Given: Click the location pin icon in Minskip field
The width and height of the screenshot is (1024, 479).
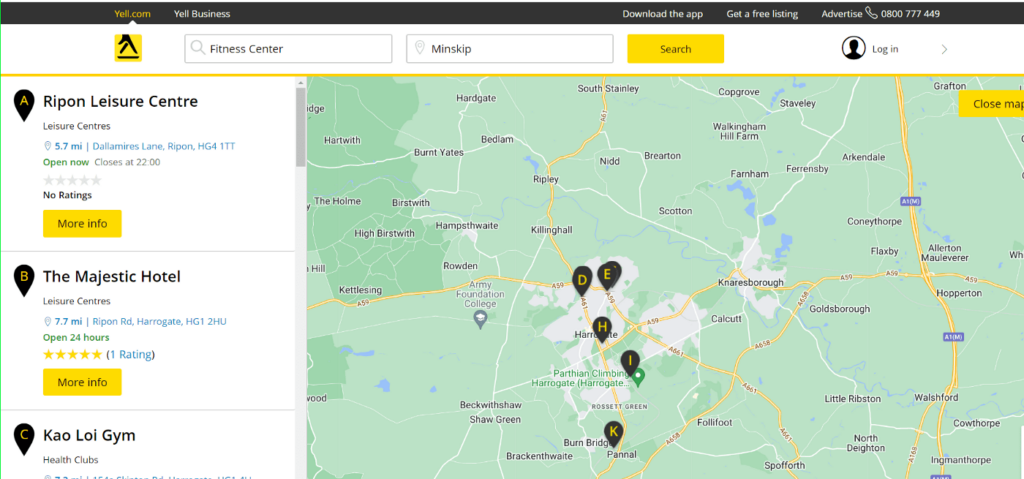Looking at the screenshot, I should (x=419, y=48).
